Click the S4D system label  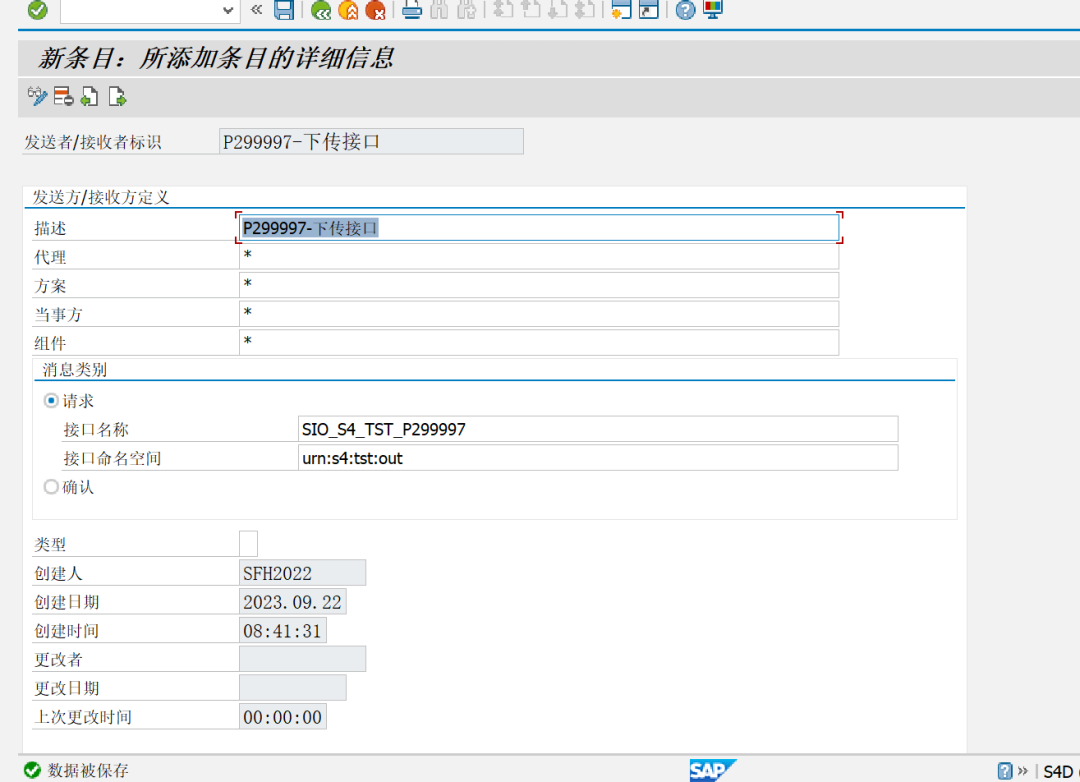1058,771
